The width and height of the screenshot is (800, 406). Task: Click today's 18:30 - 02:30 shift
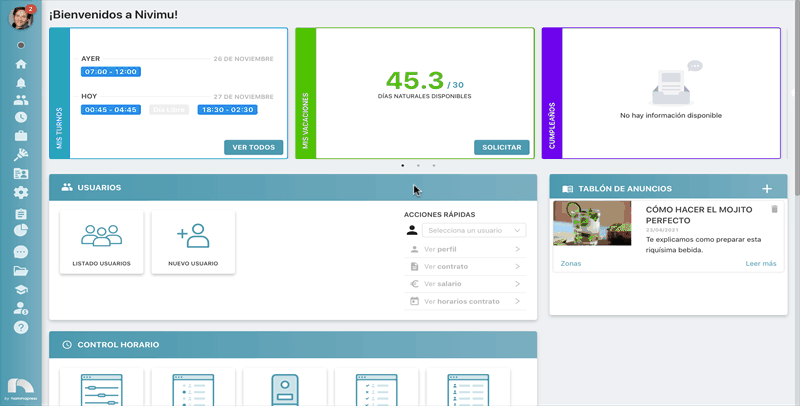[x=228, y=110]
